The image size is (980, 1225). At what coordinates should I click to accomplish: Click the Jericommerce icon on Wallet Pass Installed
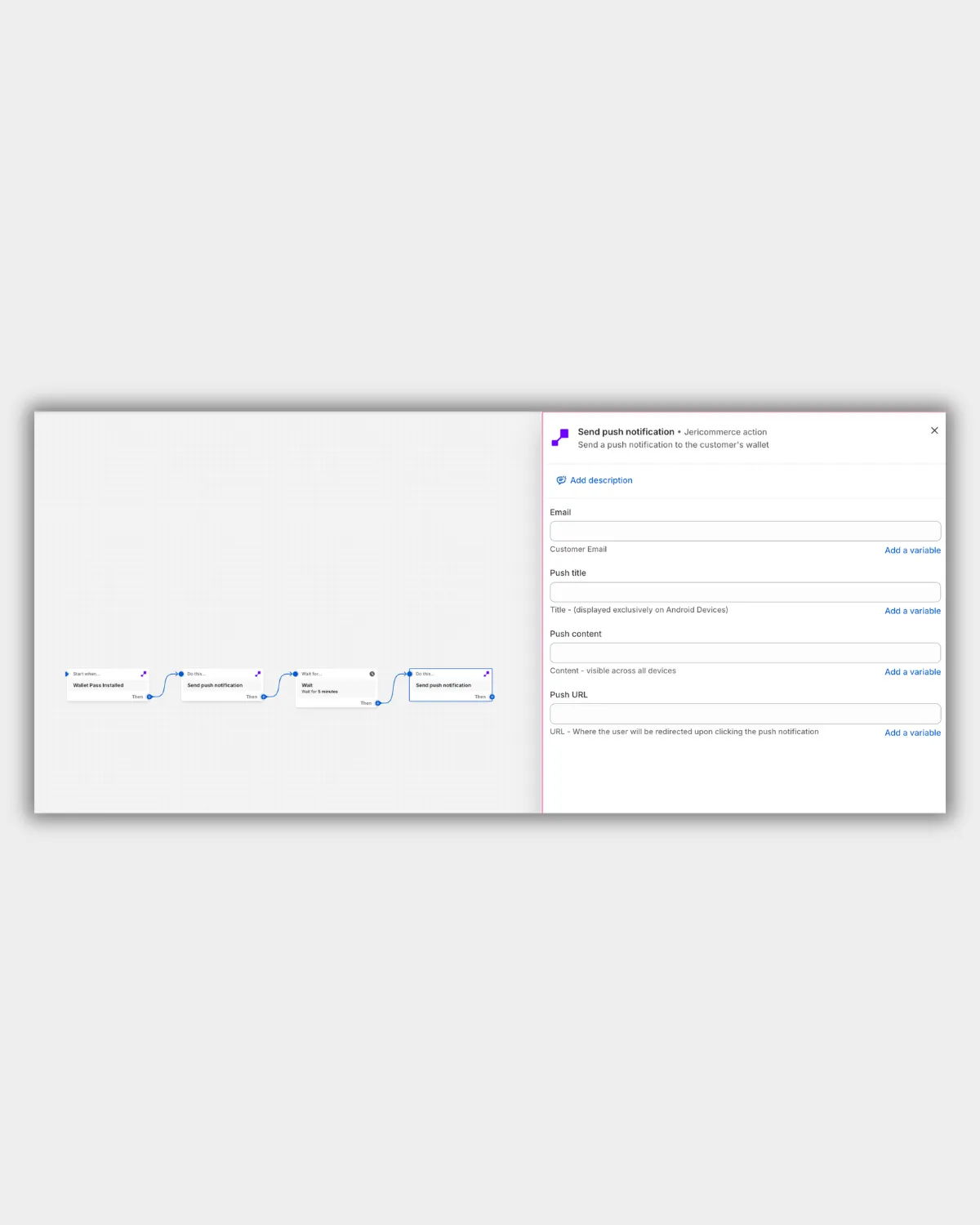point(144,674)
